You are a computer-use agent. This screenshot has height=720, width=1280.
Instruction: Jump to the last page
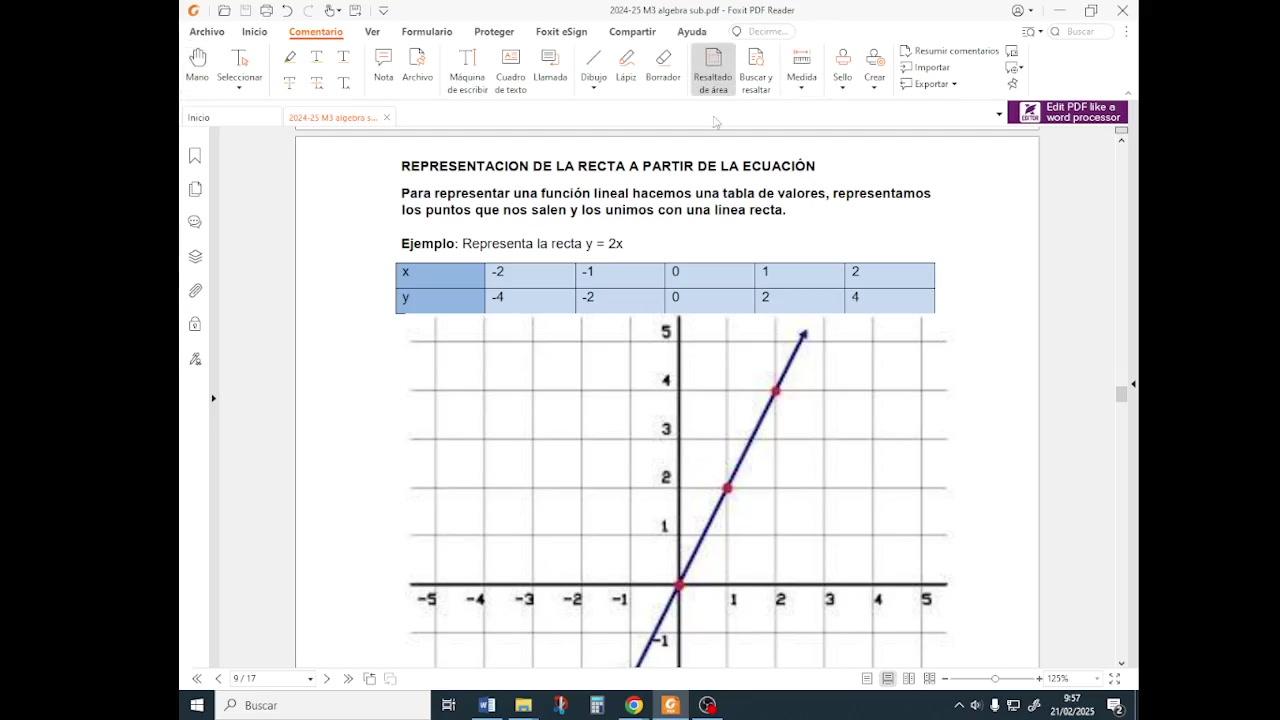[x=348, y=679]
